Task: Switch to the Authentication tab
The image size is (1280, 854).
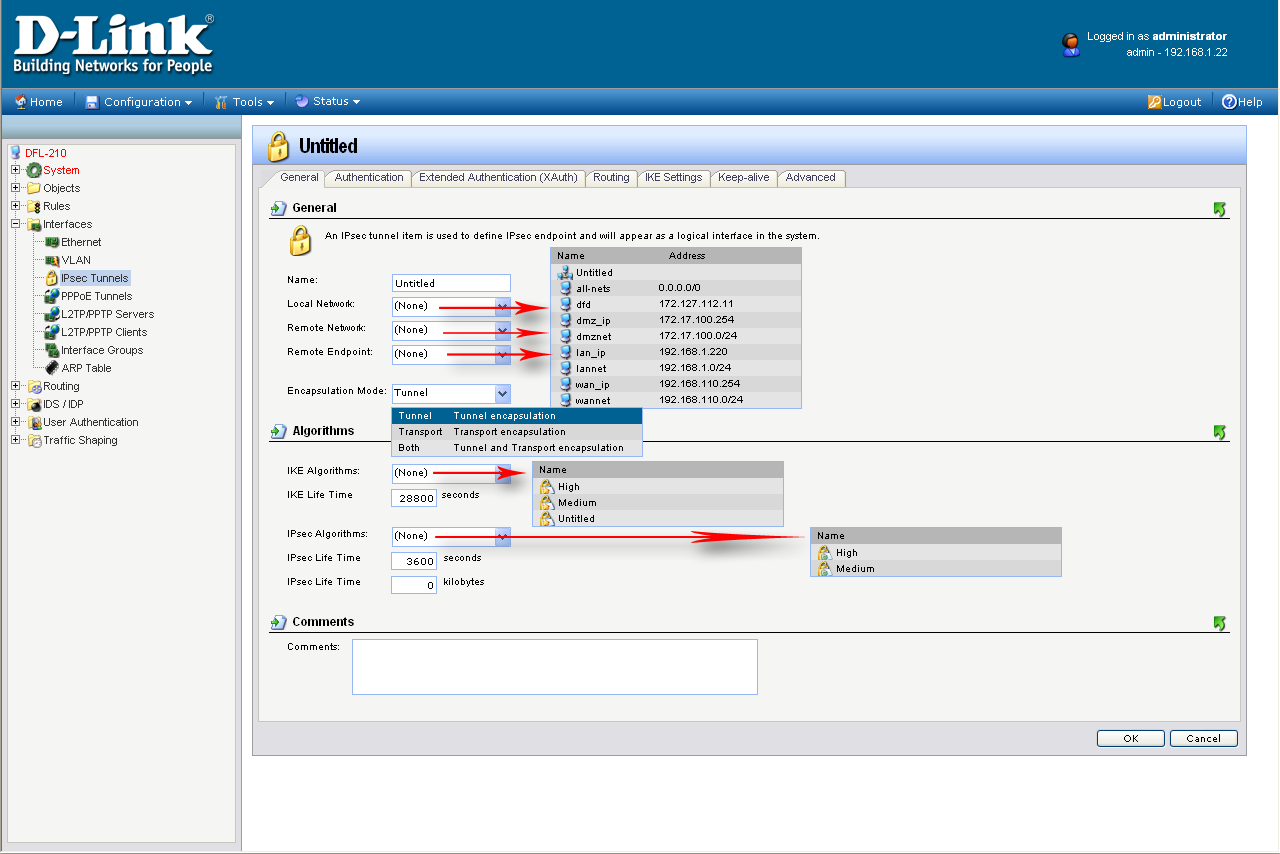Action: 369,178
